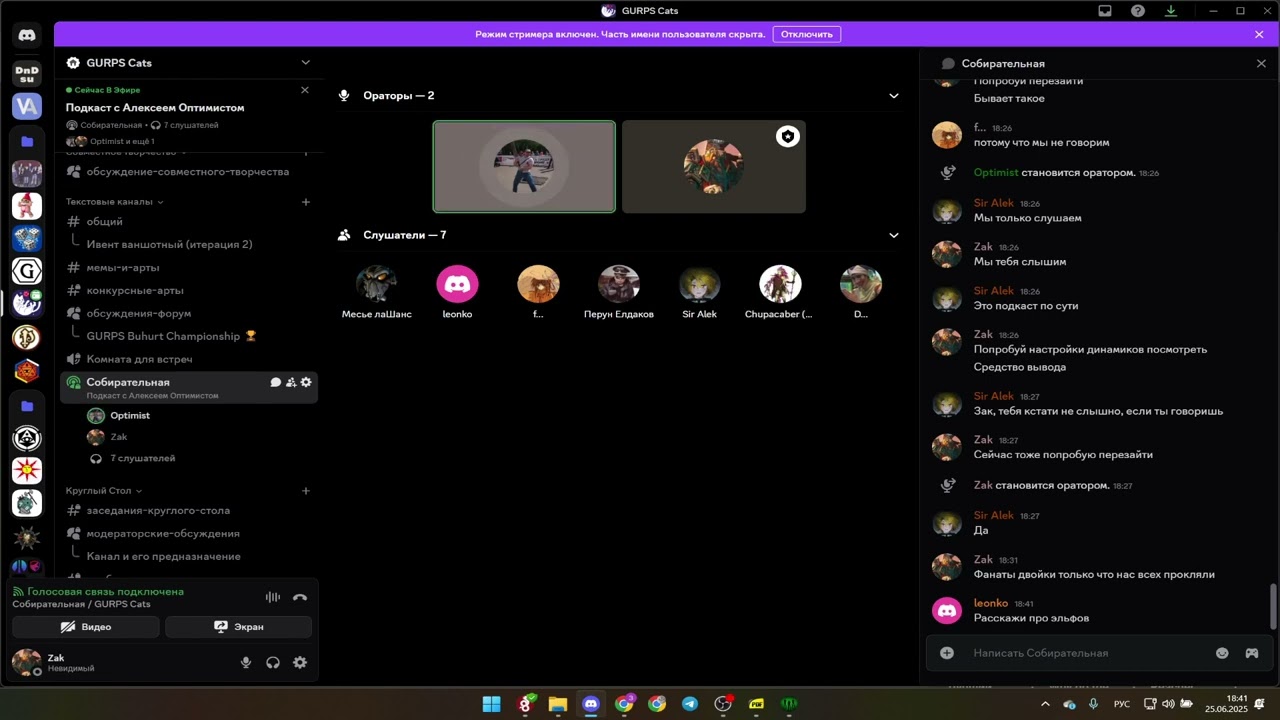
Task: Open Telegram from the taskbar
Action: point(690,704)
